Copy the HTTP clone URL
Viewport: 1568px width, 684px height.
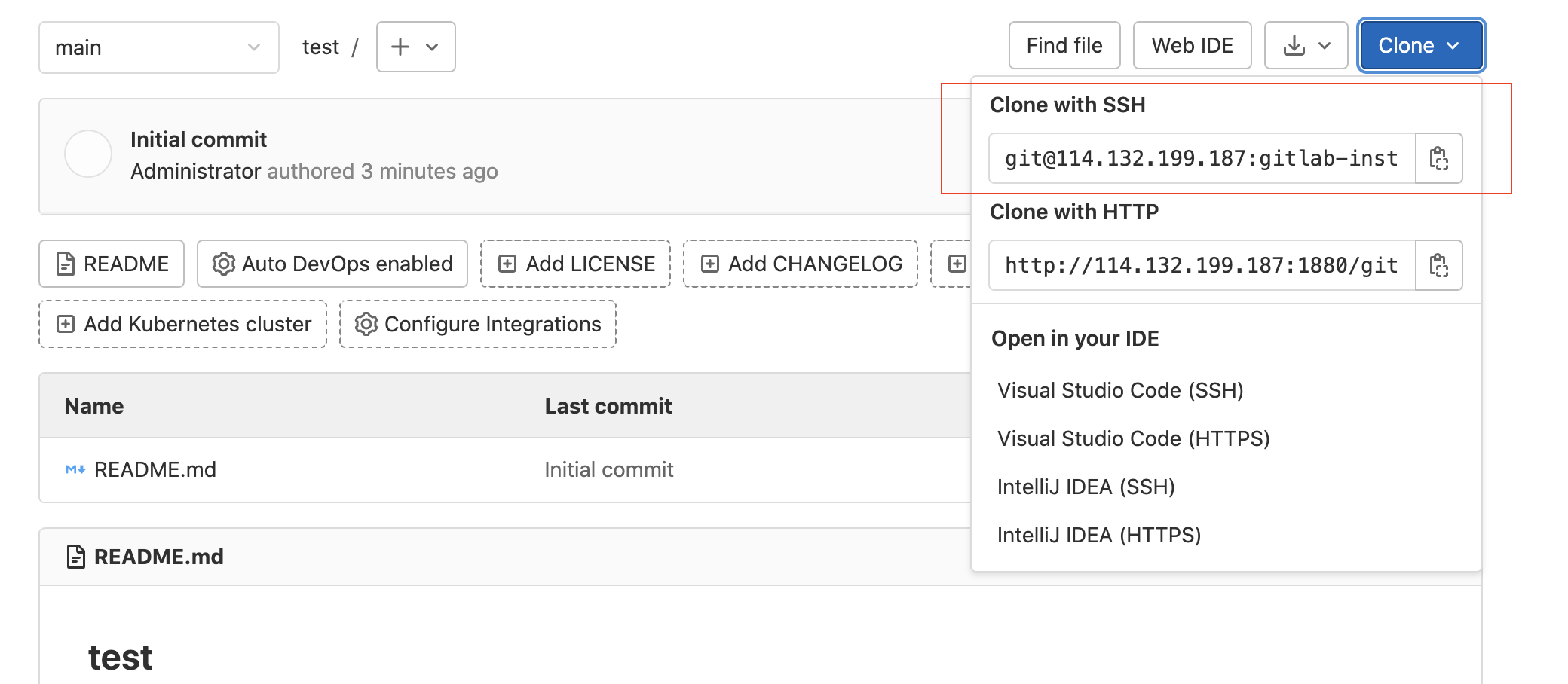[1438, 265]
